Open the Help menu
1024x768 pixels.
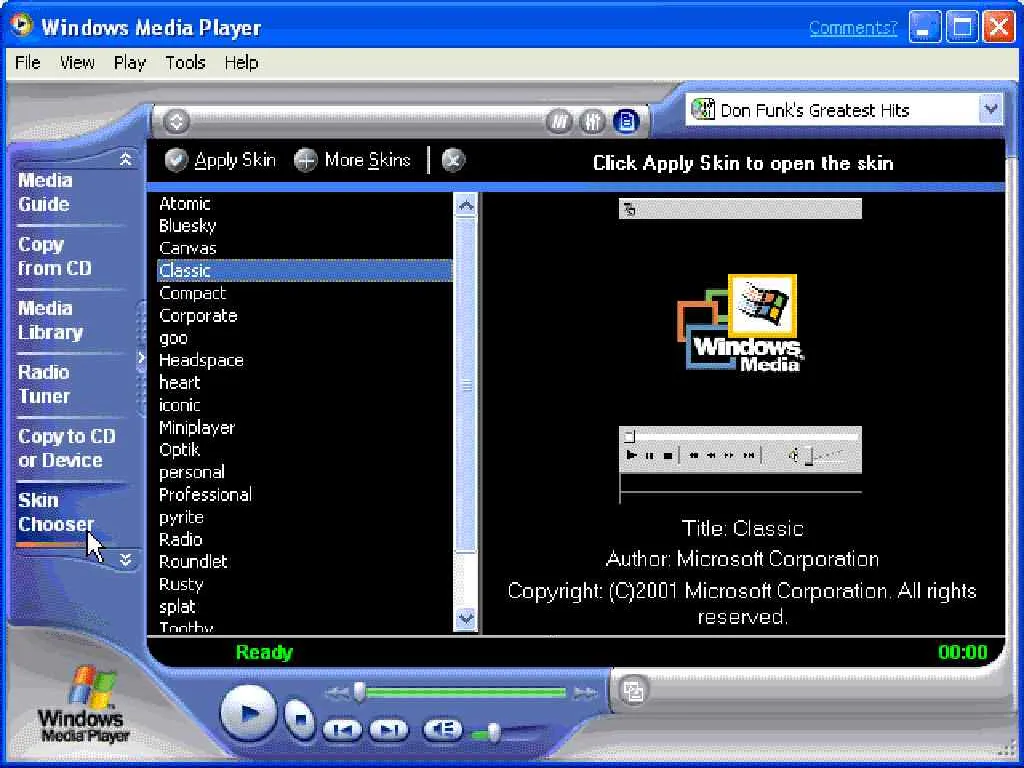[x=242, y=63]
